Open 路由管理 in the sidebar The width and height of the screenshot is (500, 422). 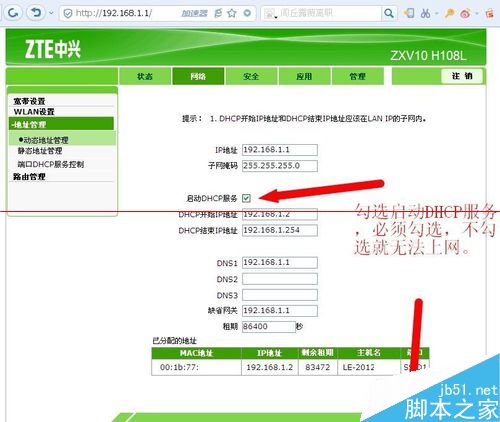point(29,177)
